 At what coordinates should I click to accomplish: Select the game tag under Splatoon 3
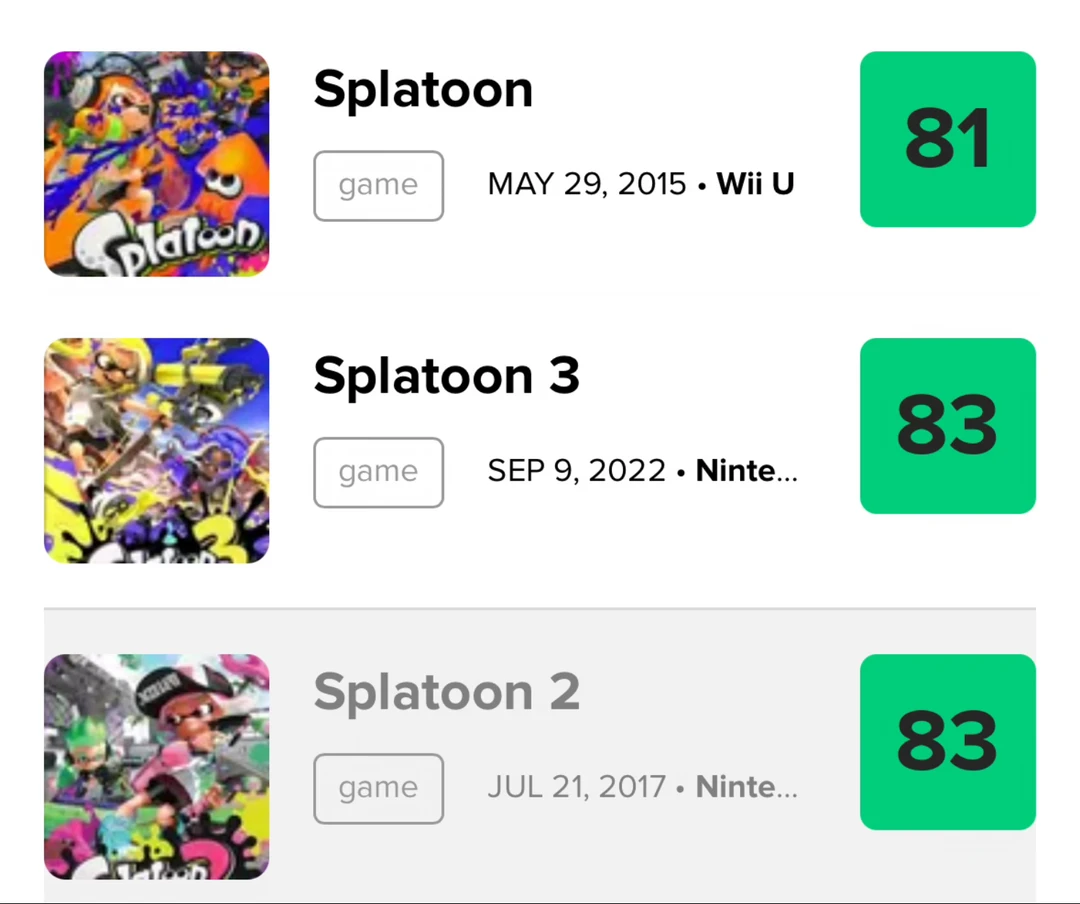[x=378, y=473]
